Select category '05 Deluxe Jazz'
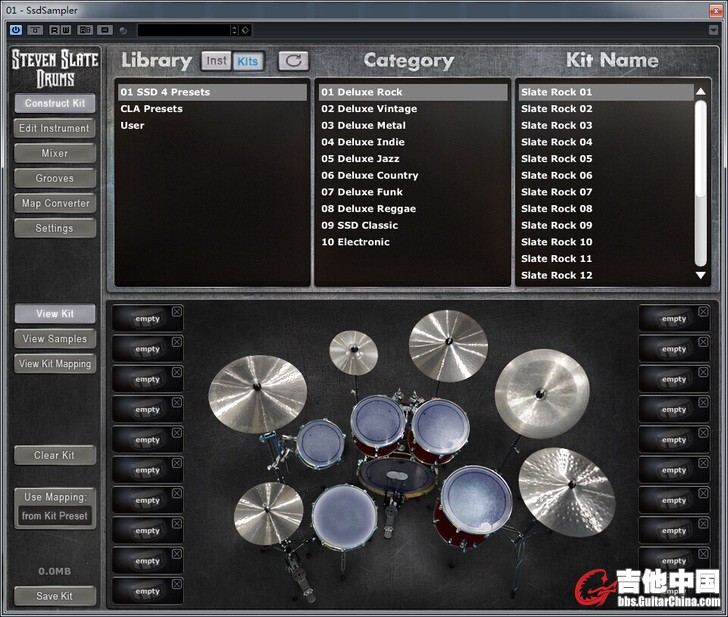 pos(413,159)
